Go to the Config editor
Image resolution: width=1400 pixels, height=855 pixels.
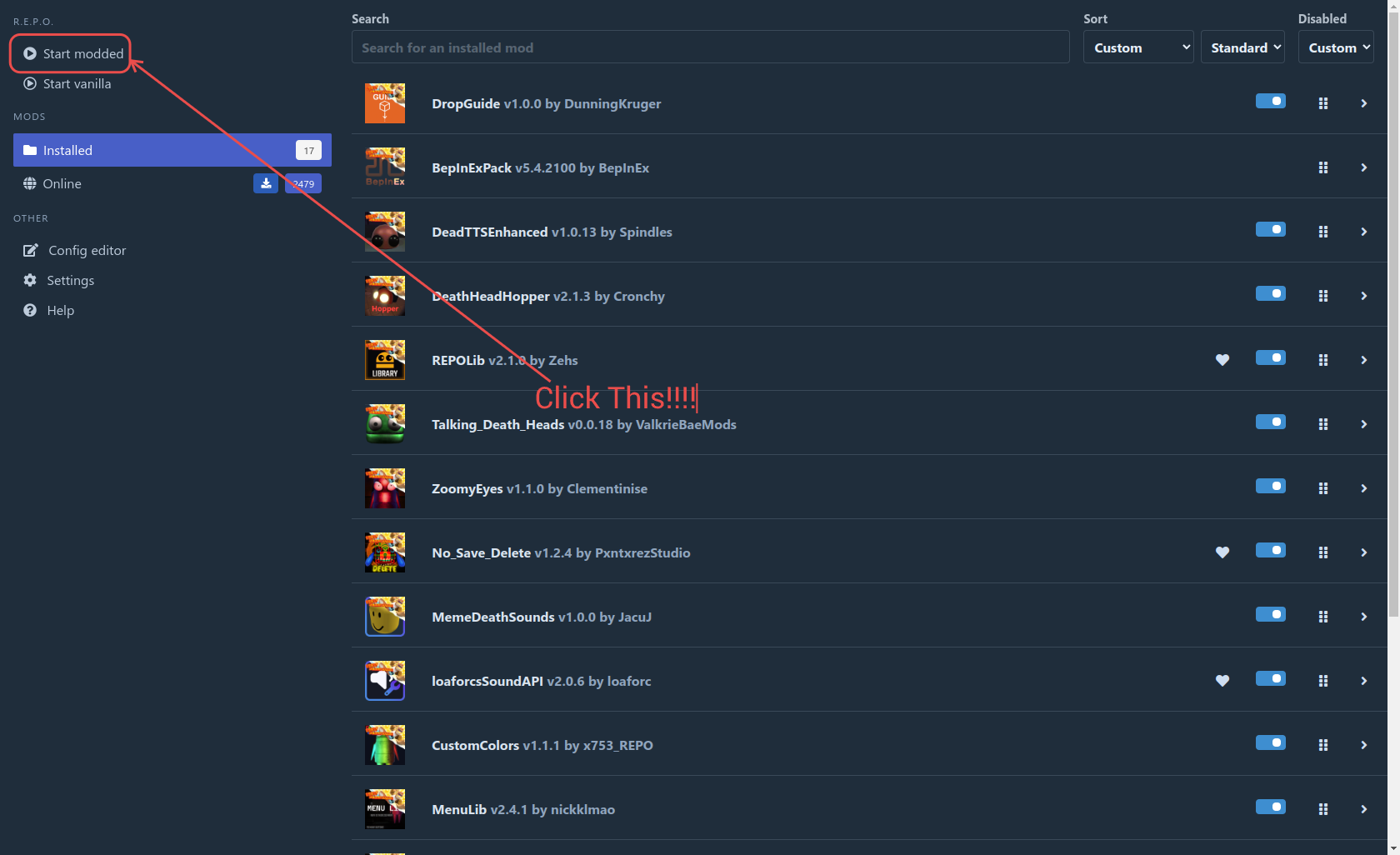coord(87,250)
